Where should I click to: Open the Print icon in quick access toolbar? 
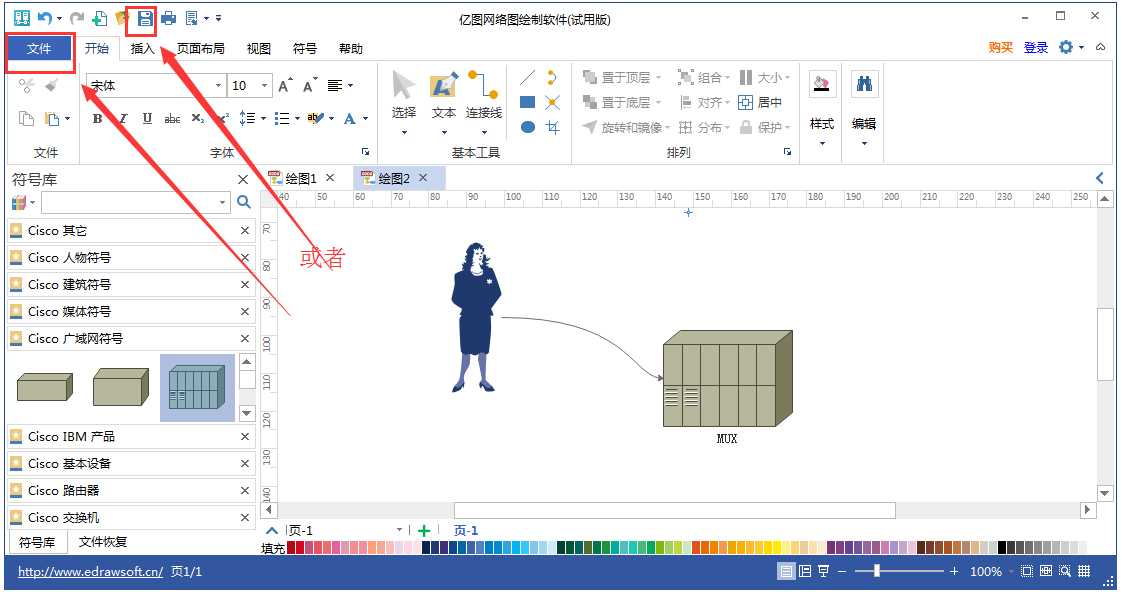[168, 18]
